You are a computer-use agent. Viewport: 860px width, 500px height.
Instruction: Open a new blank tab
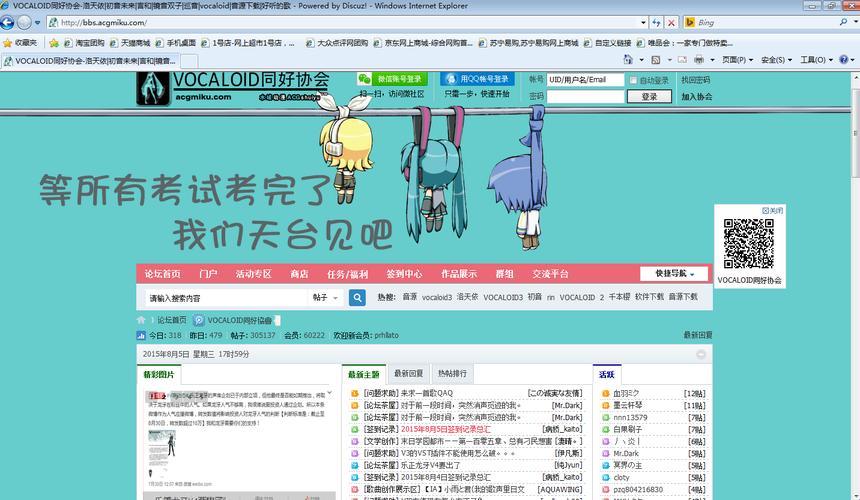(x=189, y=61)
